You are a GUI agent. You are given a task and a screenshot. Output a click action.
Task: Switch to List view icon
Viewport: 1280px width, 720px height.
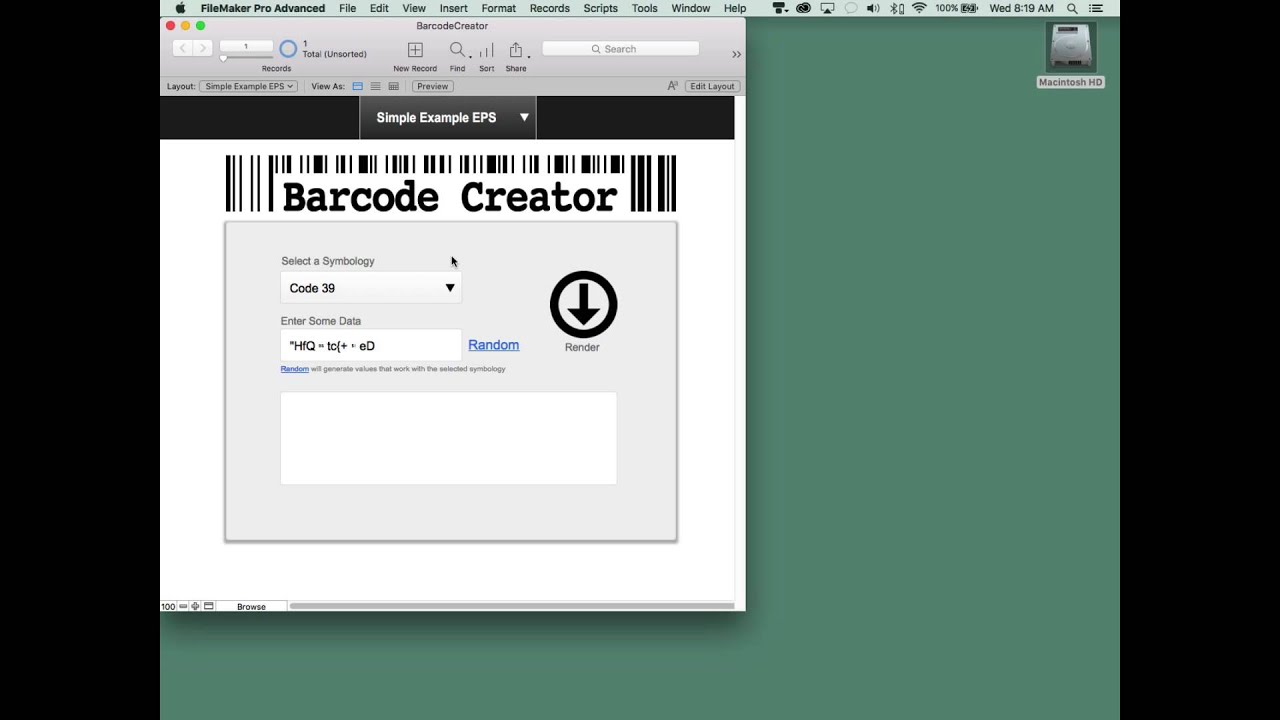(375, 86)
